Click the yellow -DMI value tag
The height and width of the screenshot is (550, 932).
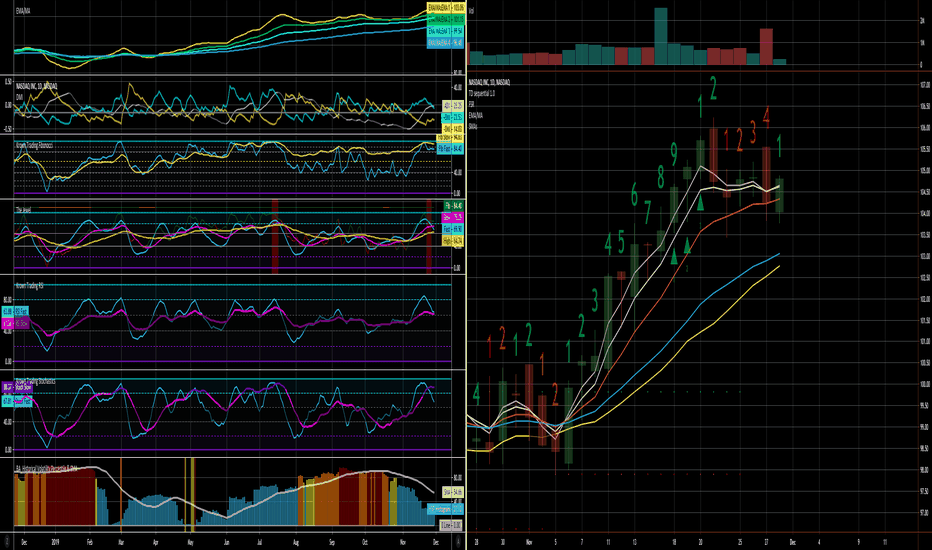tap(453, 128)
